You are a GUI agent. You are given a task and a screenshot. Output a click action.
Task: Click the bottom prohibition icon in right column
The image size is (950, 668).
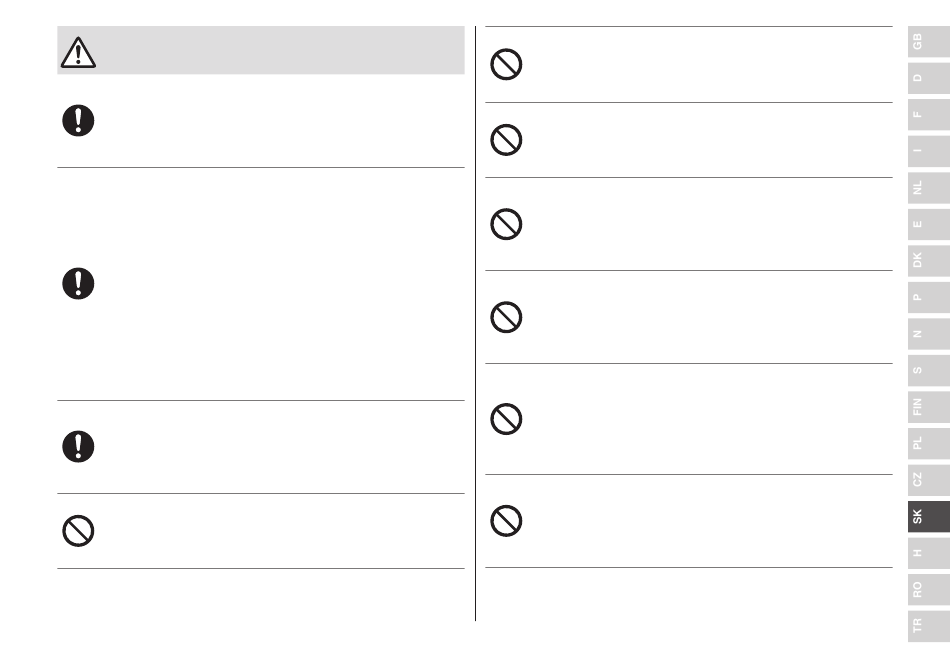(506, 521)
